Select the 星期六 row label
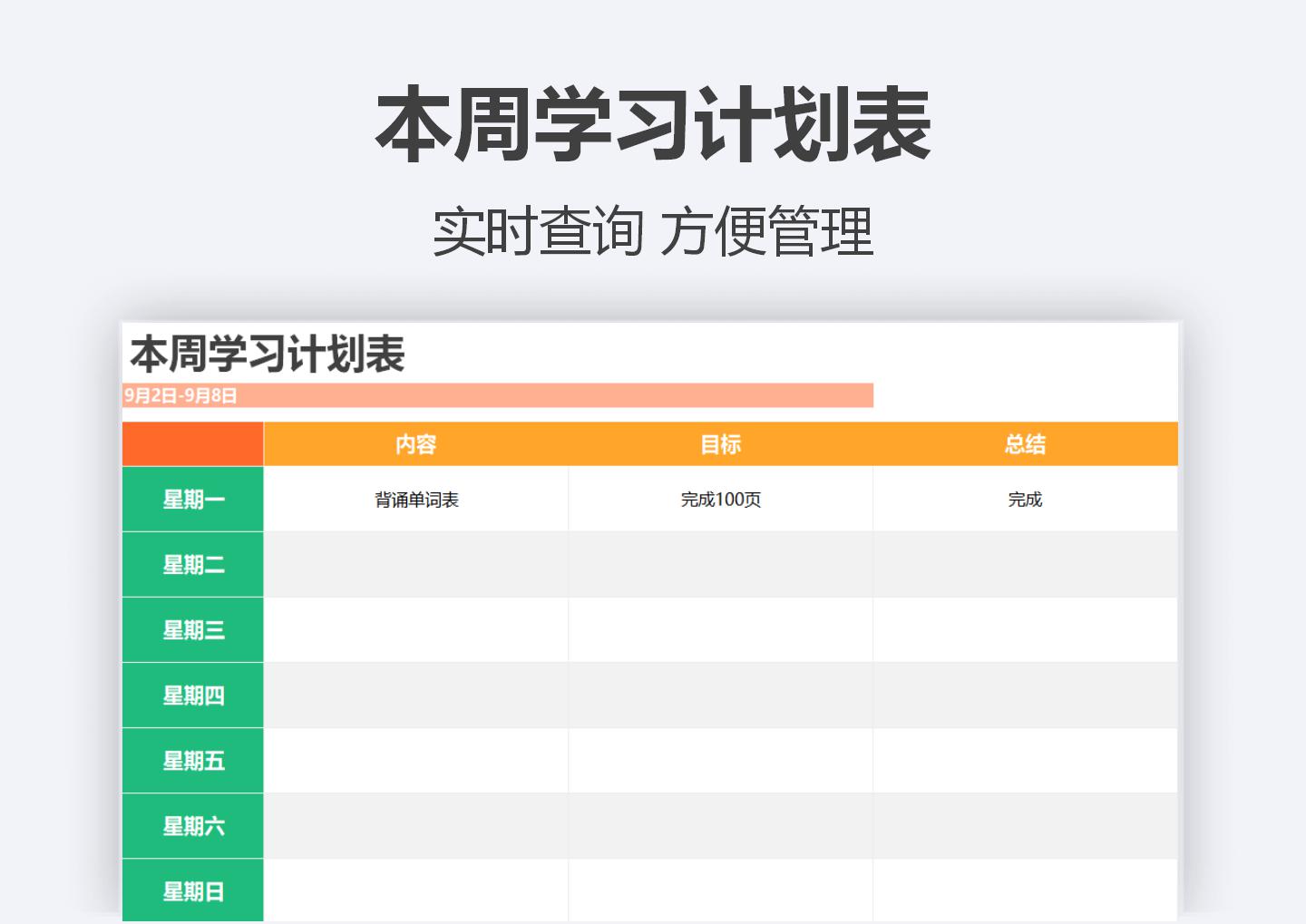Viewport: 1306px width, 924px height. click(x=192, y=826)
